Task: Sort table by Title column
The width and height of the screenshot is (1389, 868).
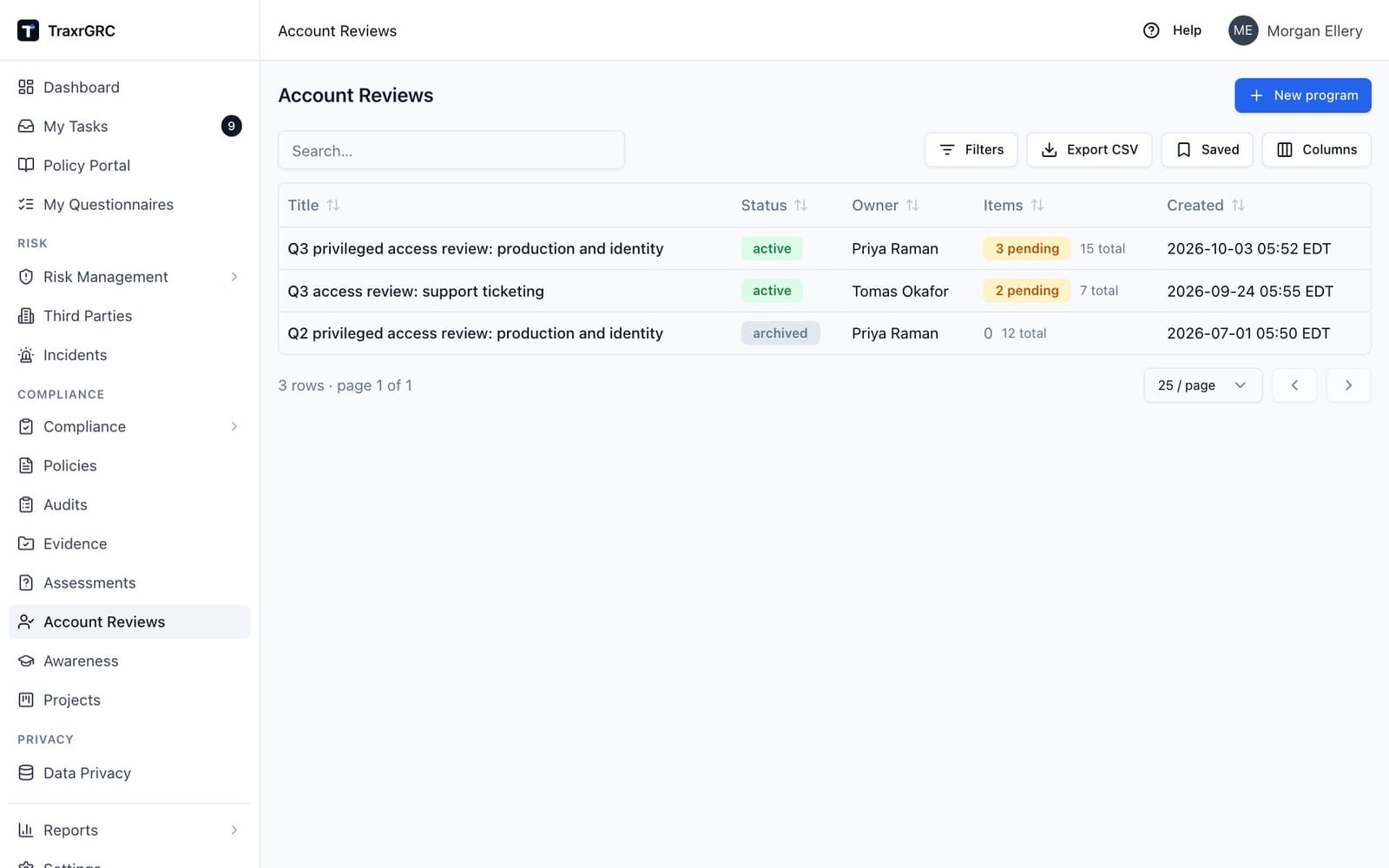Action: coord(313,206)
